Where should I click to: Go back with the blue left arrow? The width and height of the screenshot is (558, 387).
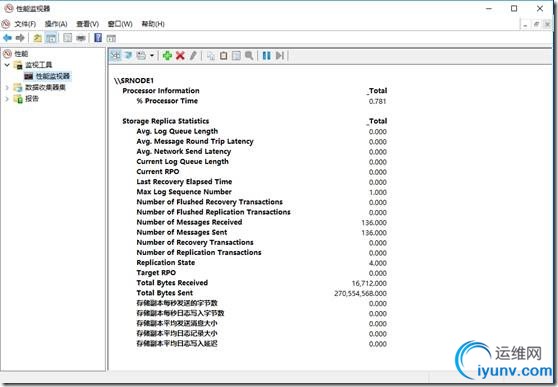[7, 38]
